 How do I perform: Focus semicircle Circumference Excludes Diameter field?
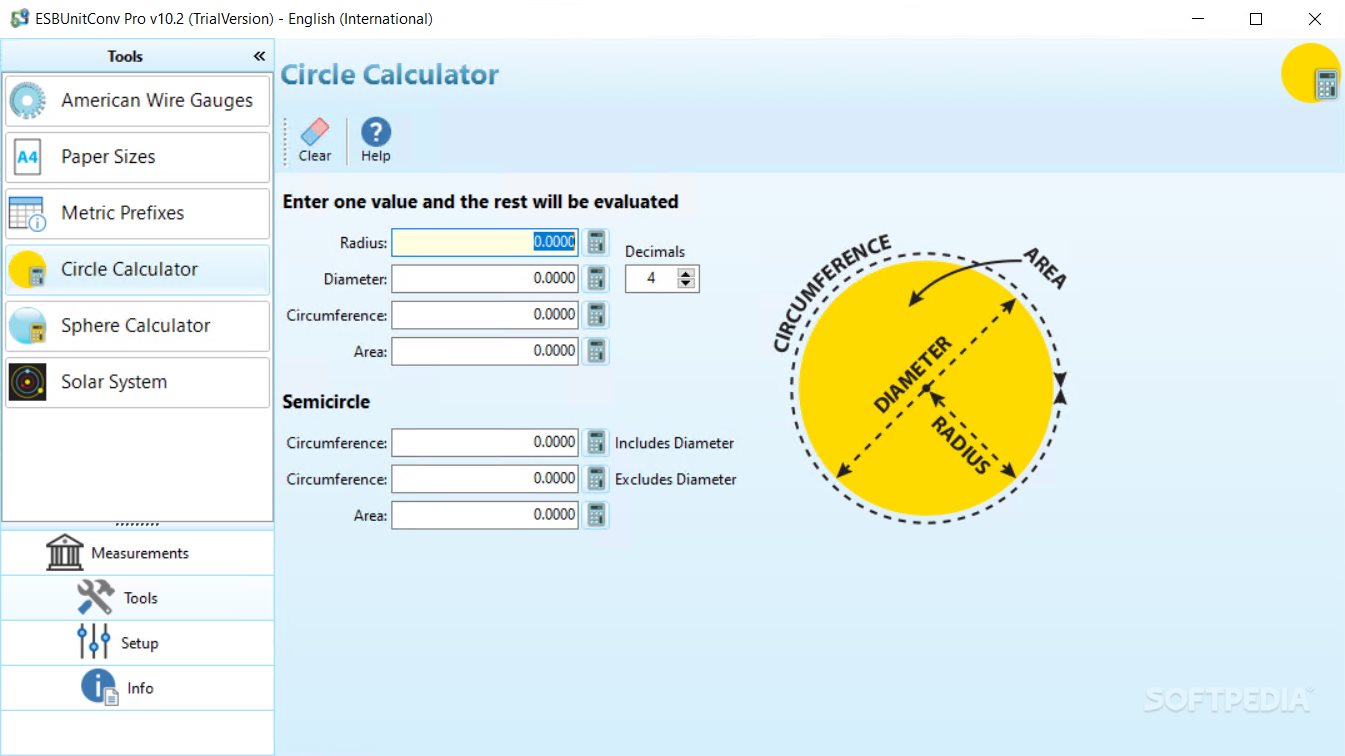tap(485, 478)
